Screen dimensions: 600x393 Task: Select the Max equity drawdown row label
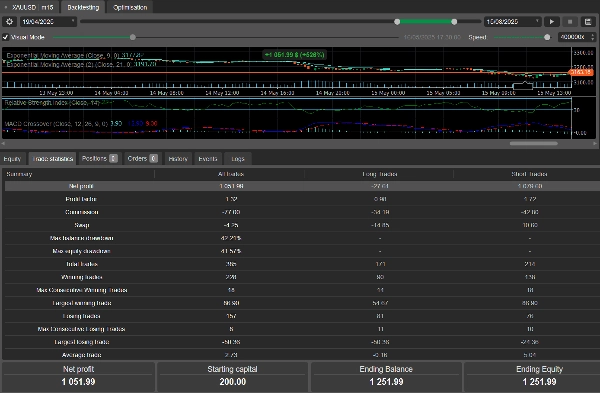click(x=82, y=251)
